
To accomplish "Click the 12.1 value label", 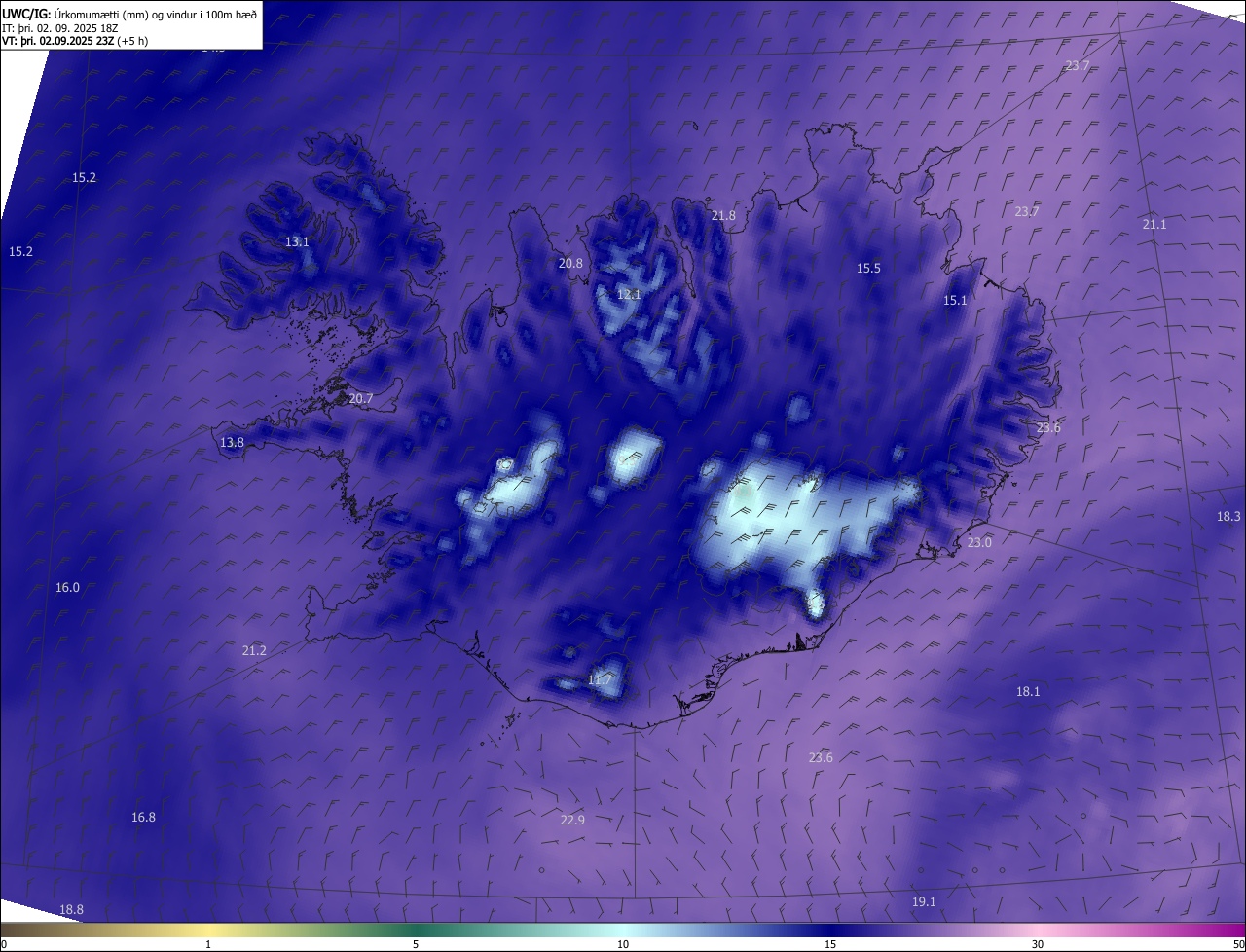I will (x=630, y=294).
